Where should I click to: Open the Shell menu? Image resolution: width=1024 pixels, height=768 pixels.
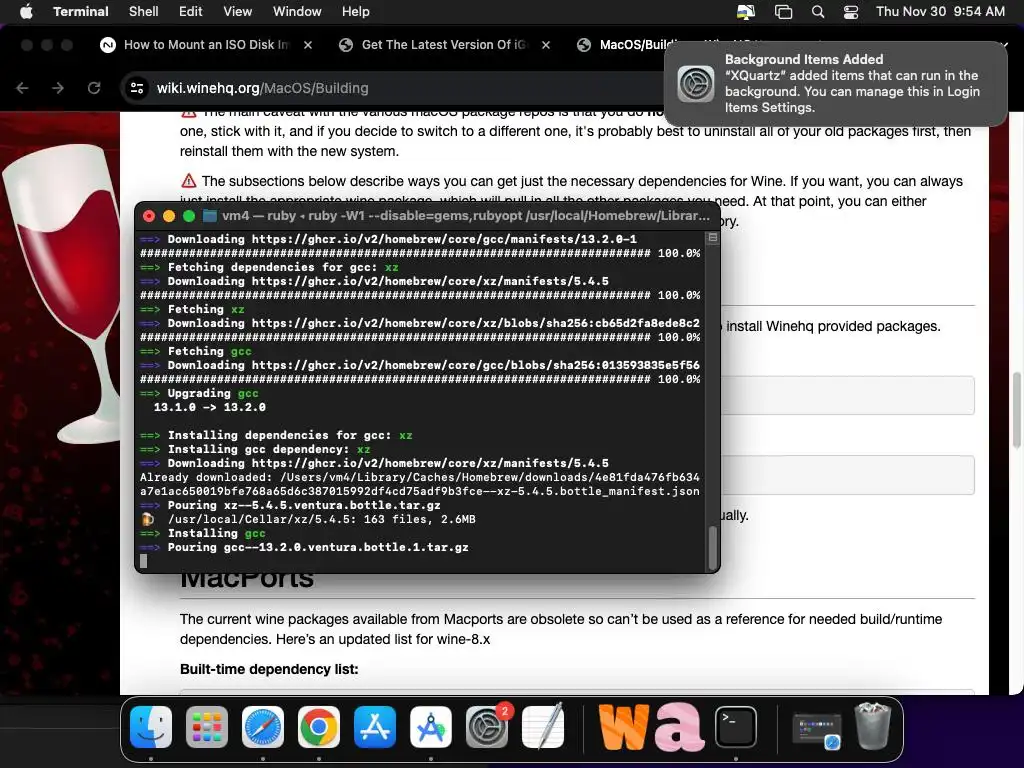point(143,11)
